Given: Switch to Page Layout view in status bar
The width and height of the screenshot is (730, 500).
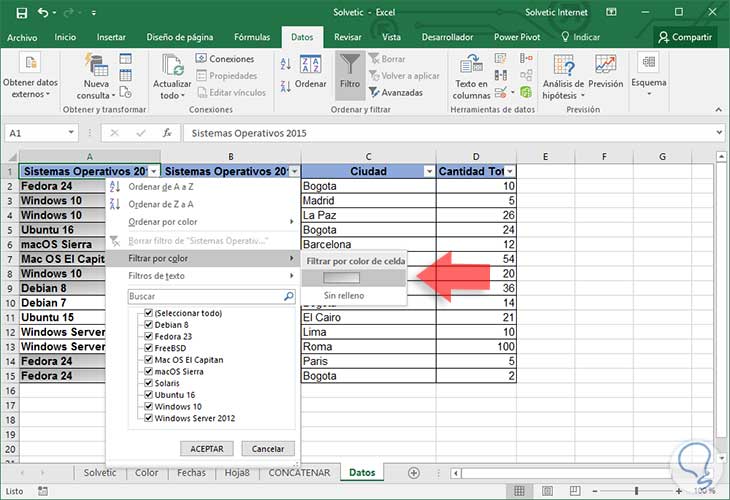Looking at the screenshot, I should [547, 491].
